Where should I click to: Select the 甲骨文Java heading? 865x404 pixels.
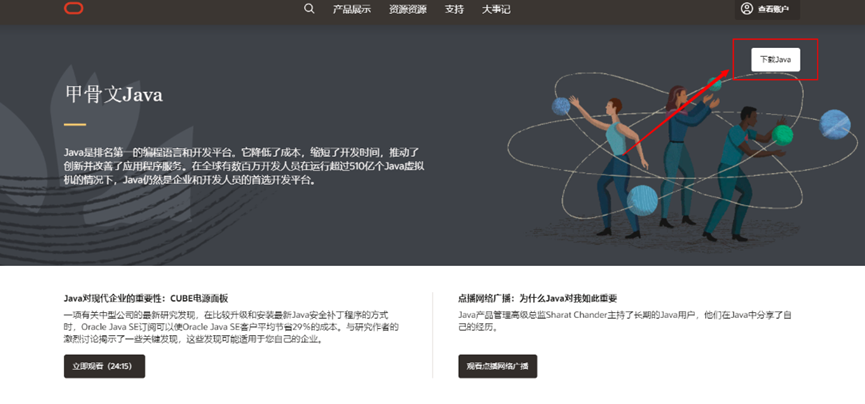[x=114, y=95]
